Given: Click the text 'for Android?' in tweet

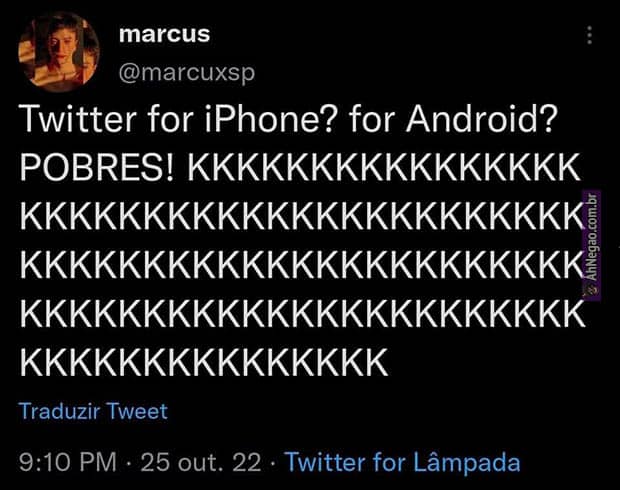Looking at the screenshot, I should (452, 119).
